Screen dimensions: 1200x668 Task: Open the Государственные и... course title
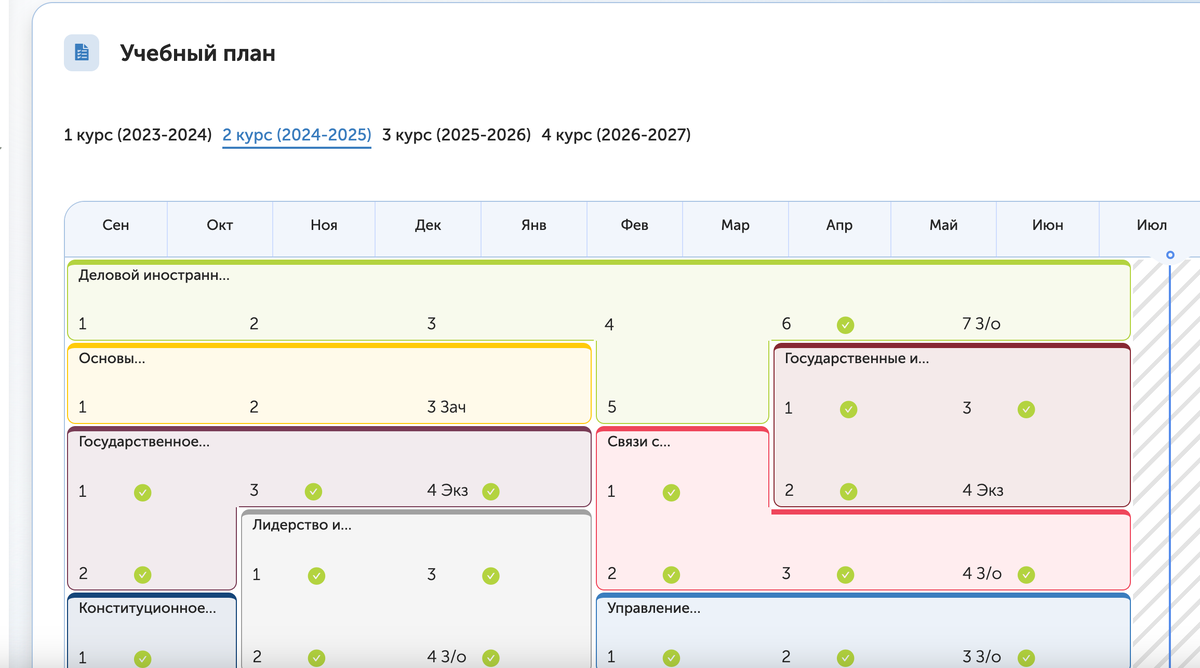coord(857,358)
